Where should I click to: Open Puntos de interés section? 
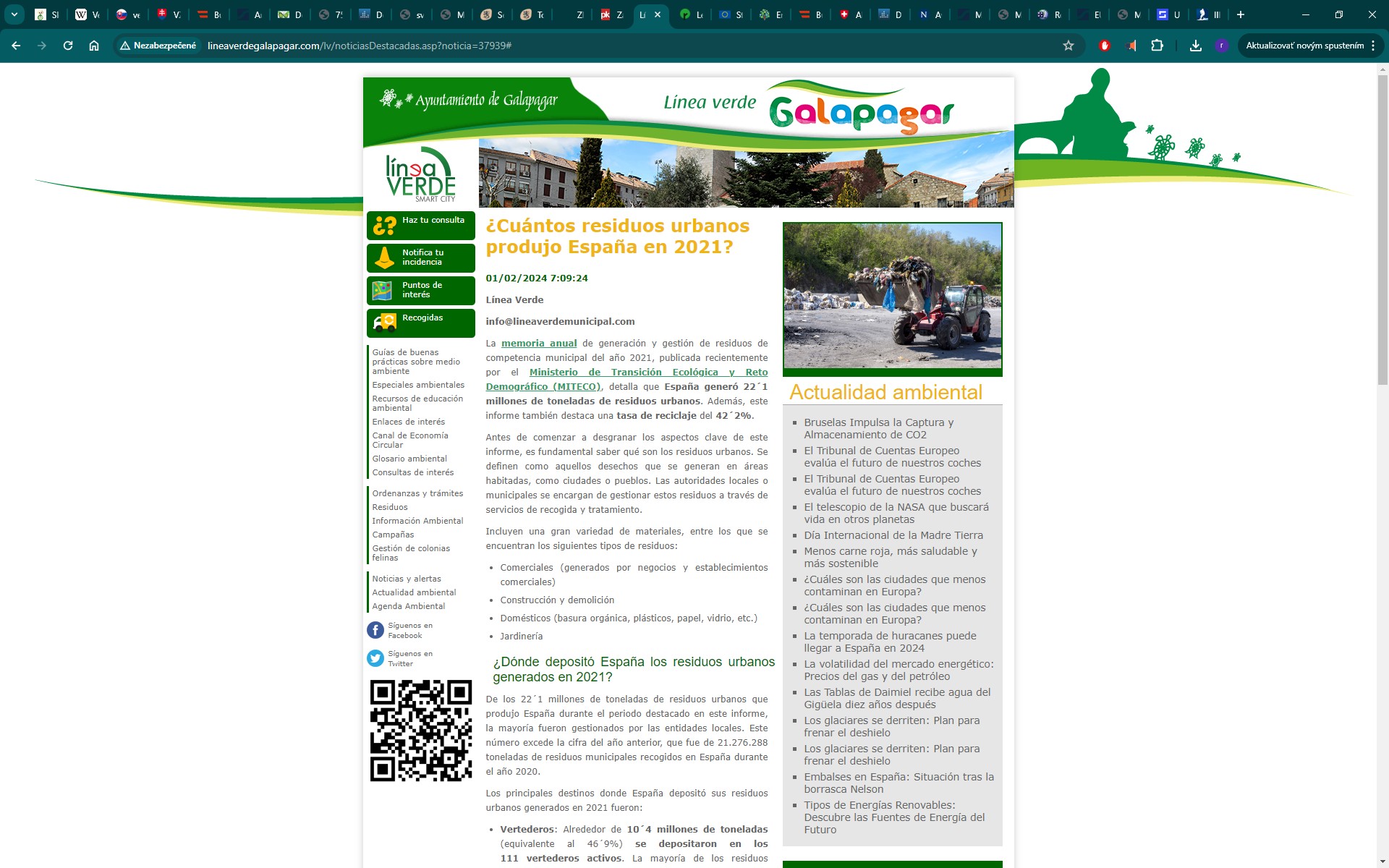(x=421, y=290)
